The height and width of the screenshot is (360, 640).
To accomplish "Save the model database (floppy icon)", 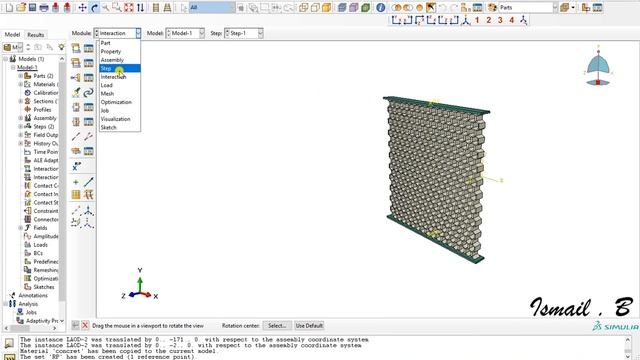I will coord(32,7).
